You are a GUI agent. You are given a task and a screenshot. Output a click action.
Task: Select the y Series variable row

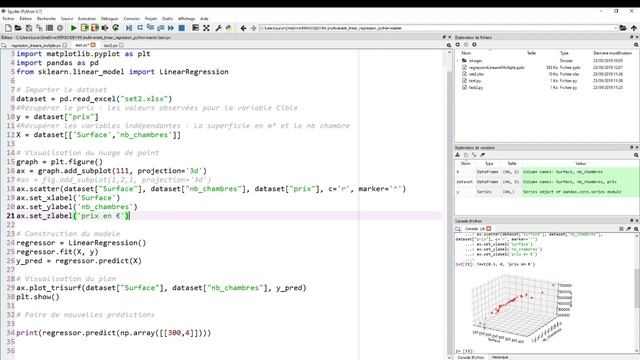pos(547,191)
